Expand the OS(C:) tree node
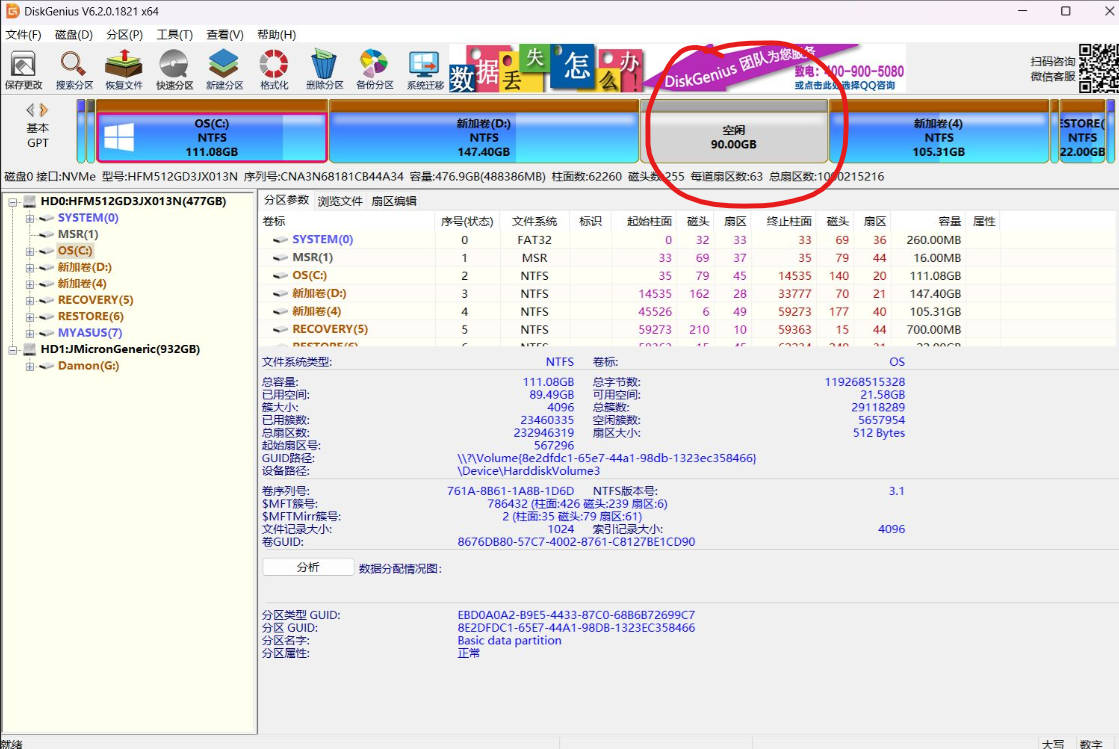Image resolution: width=1119 pixels, height=749 pixels. click(30, 251)
